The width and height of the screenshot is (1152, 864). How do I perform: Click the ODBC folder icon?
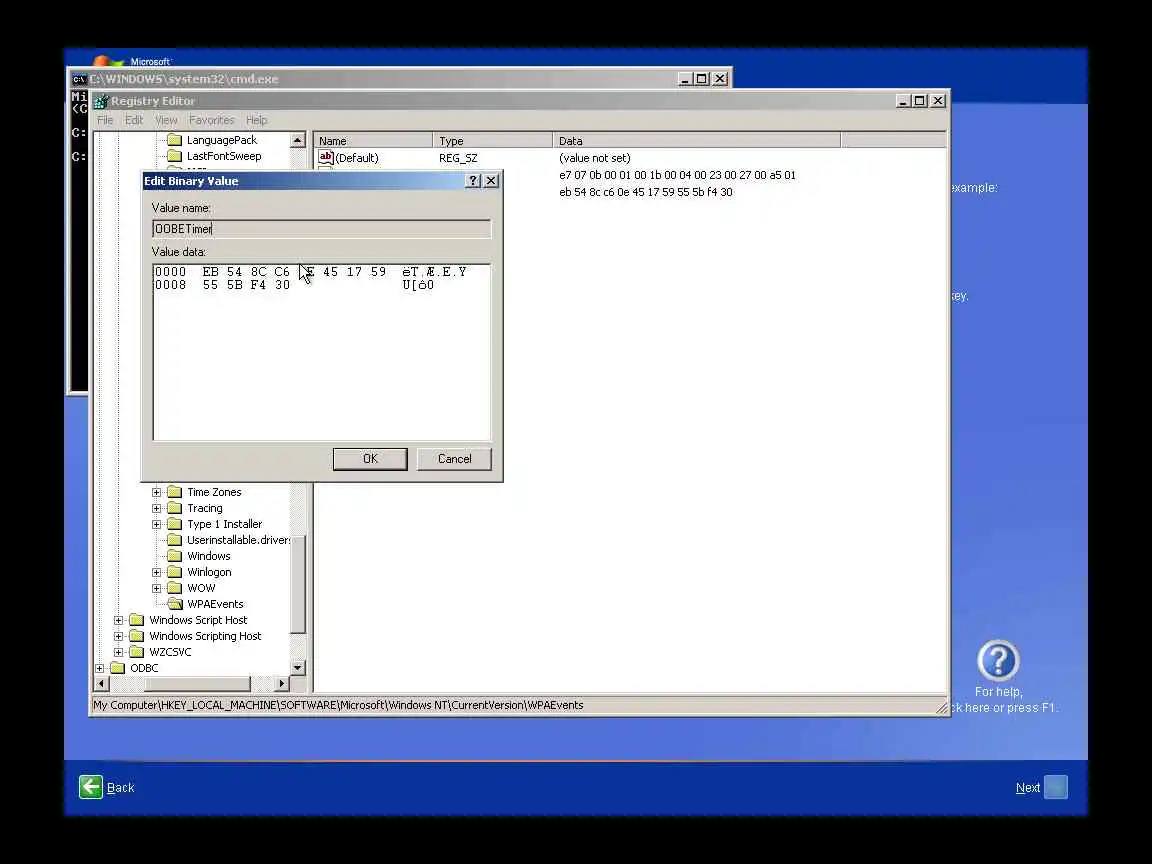pyautogui.click(x=118, y=668)
